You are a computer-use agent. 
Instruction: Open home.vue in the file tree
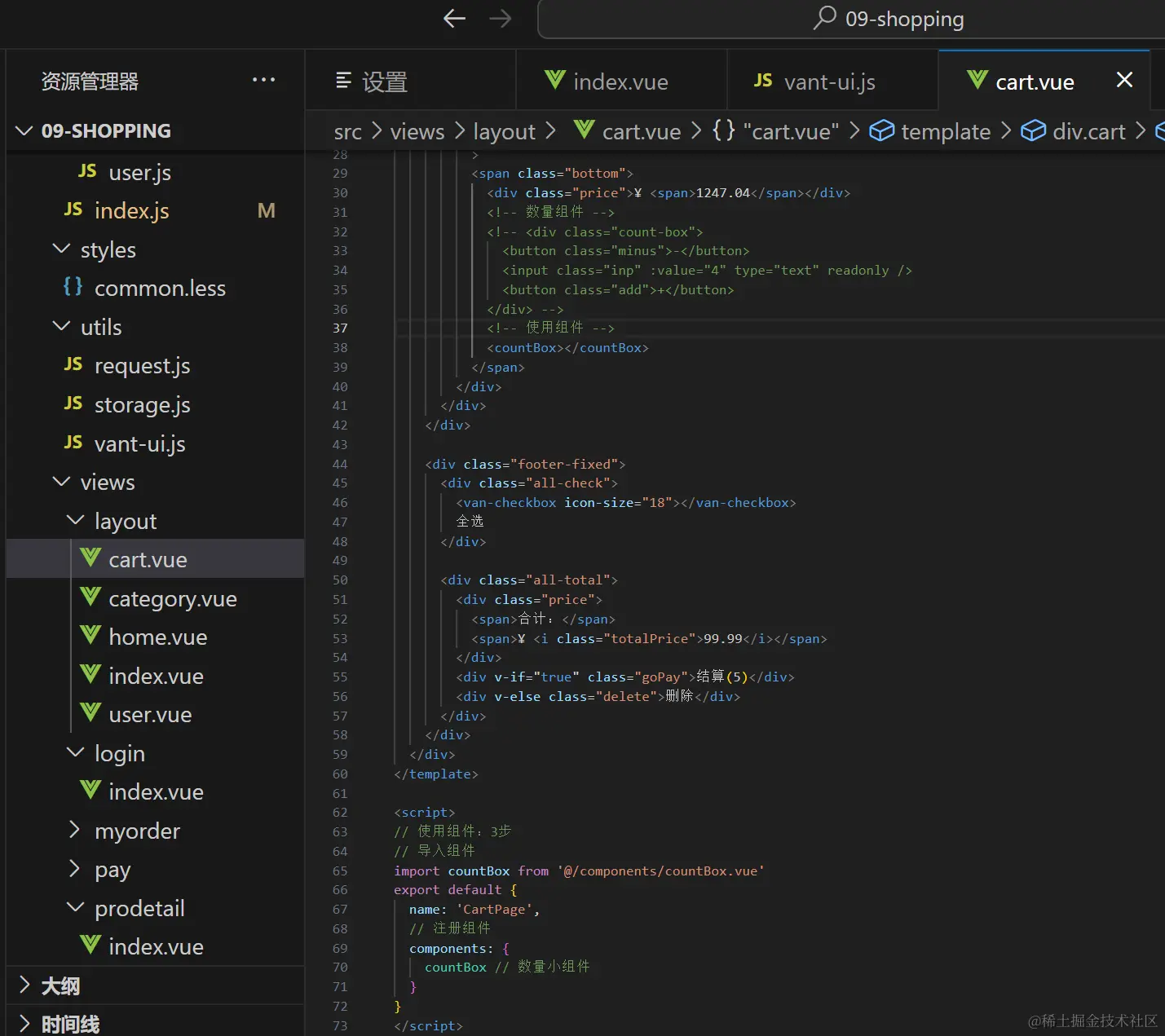(x=155, y=637)
